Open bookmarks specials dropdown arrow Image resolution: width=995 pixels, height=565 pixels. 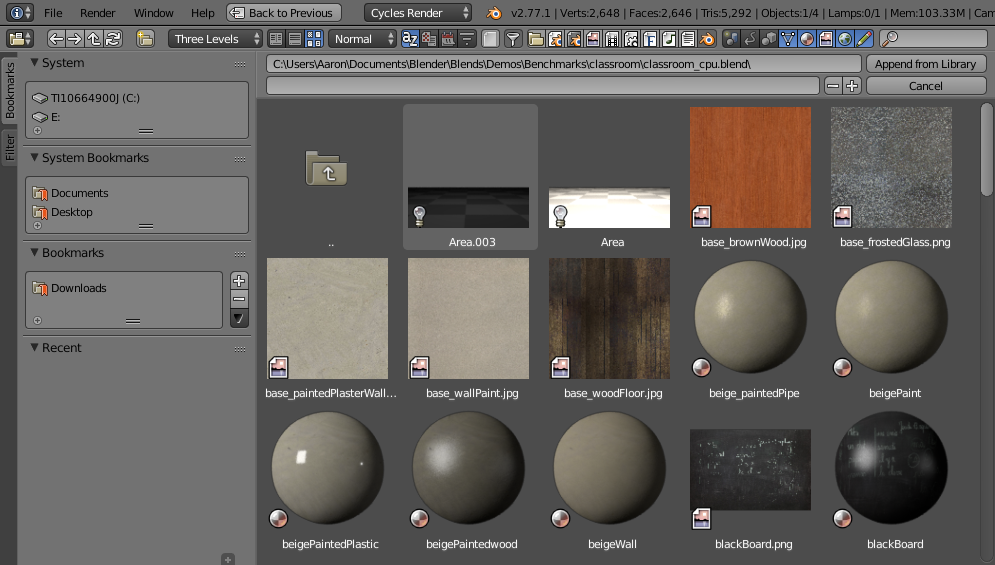[239, 318]
